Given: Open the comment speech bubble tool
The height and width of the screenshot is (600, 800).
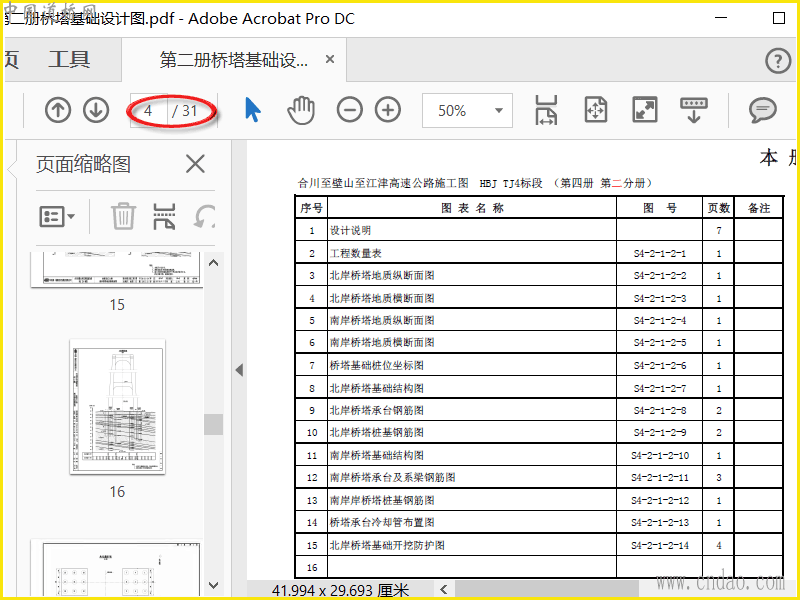Looking at the screenshot, I should (763, 110).
